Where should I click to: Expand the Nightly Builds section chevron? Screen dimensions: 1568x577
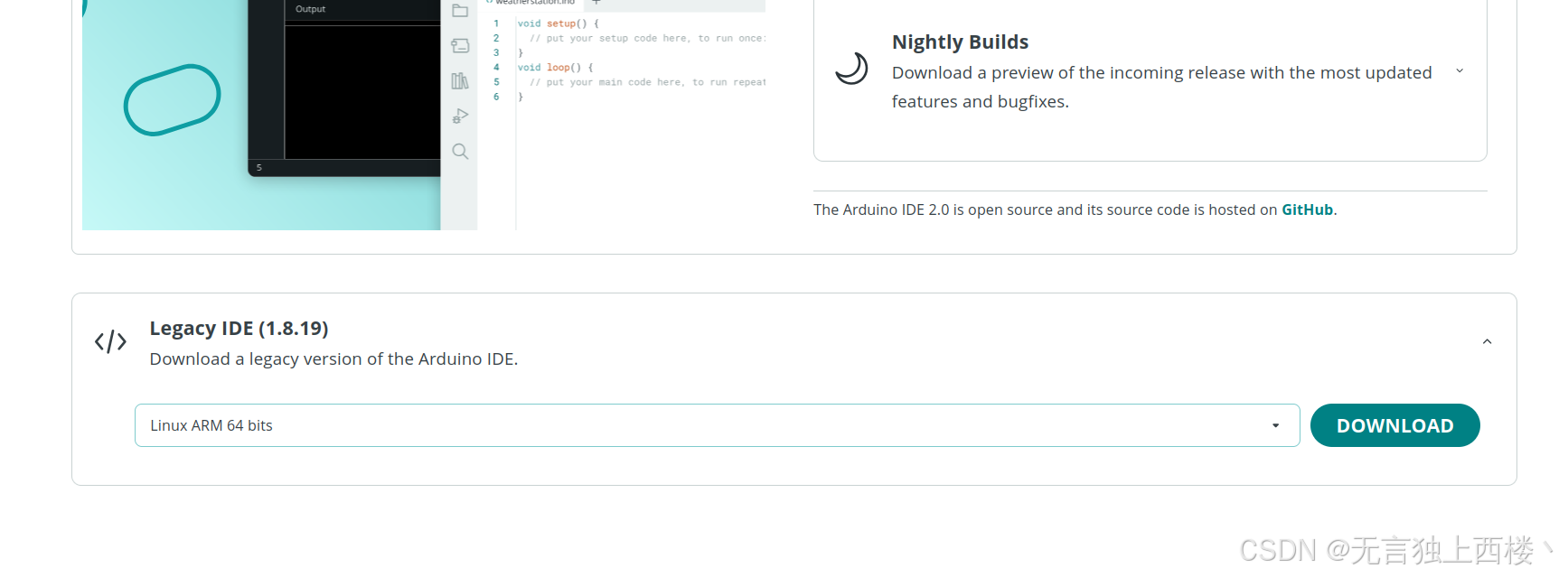(1460, 70)
